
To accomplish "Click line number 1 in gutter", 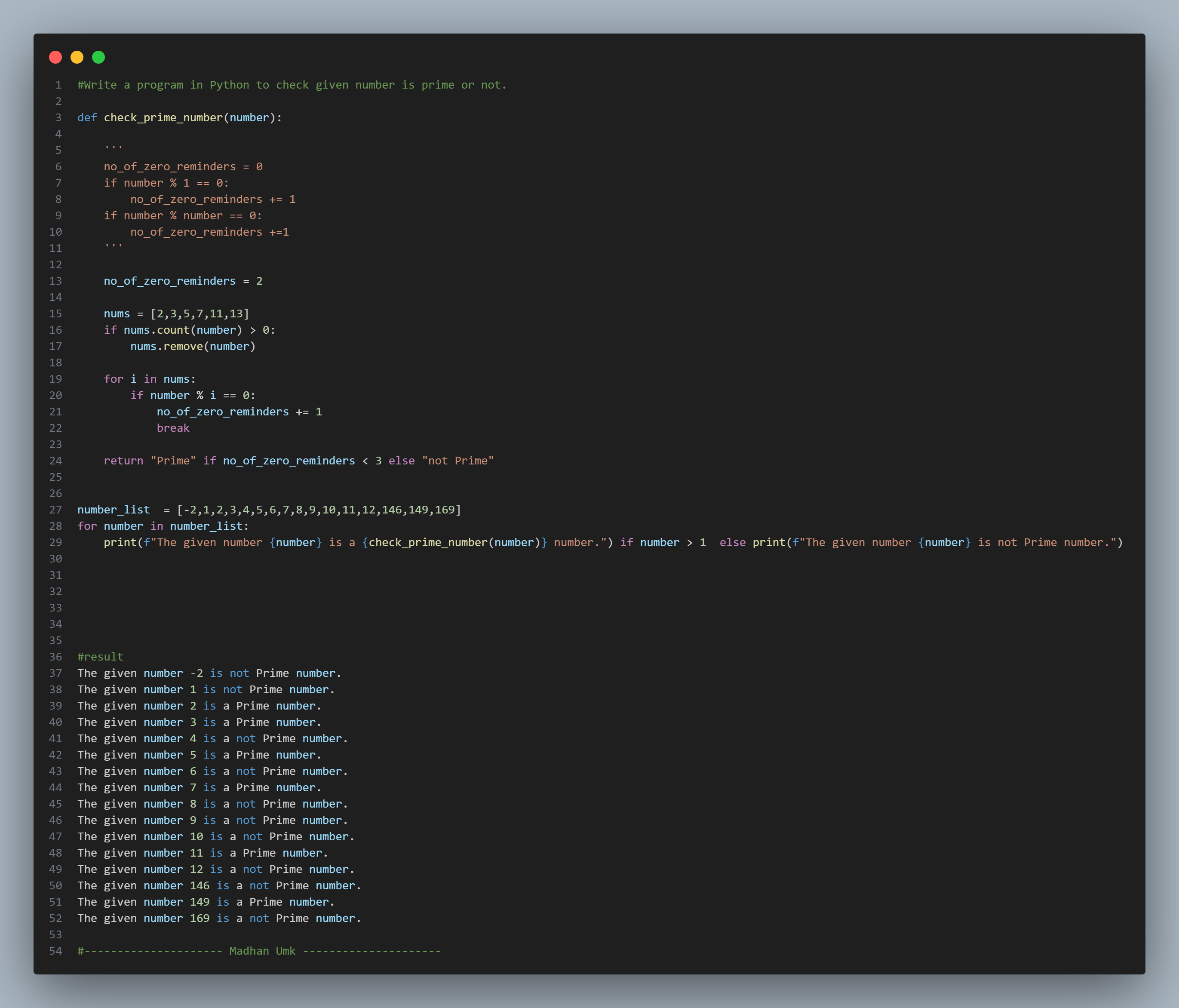I will point(58,85).
